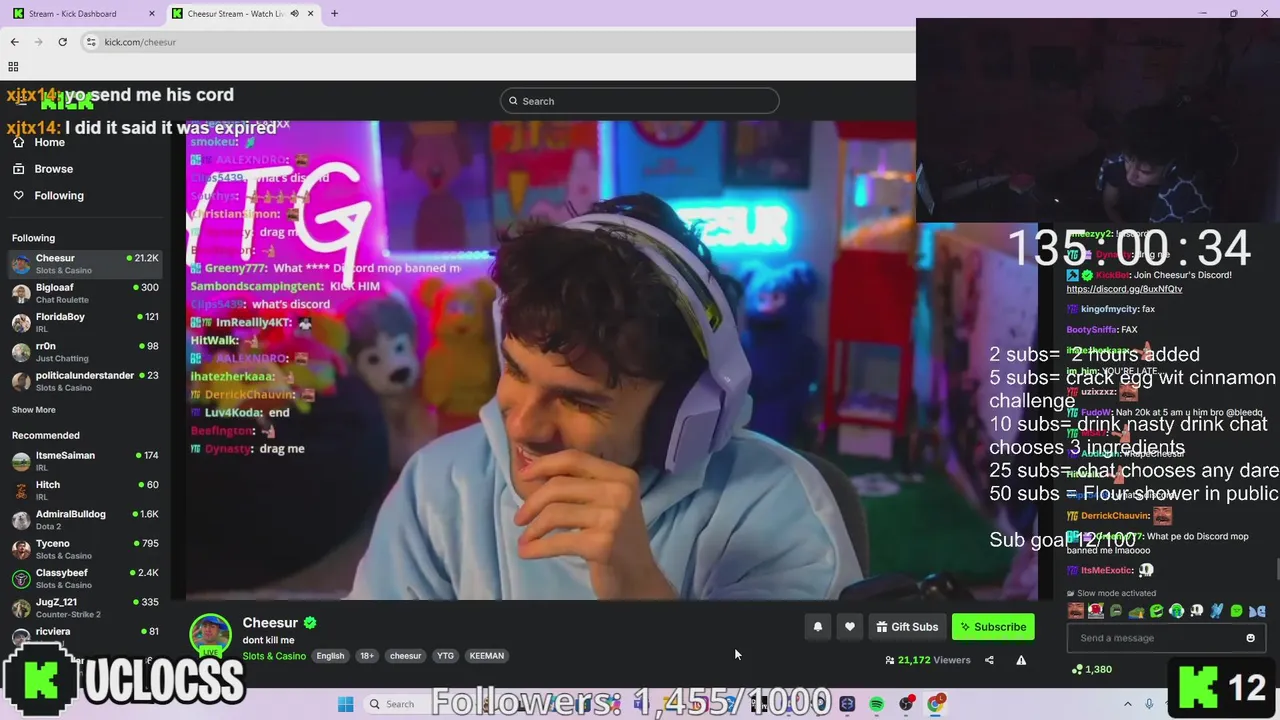Screen dimensions: 1280x720
Task: Select the Cheesur Stream tab
Action: pos(243,14)
